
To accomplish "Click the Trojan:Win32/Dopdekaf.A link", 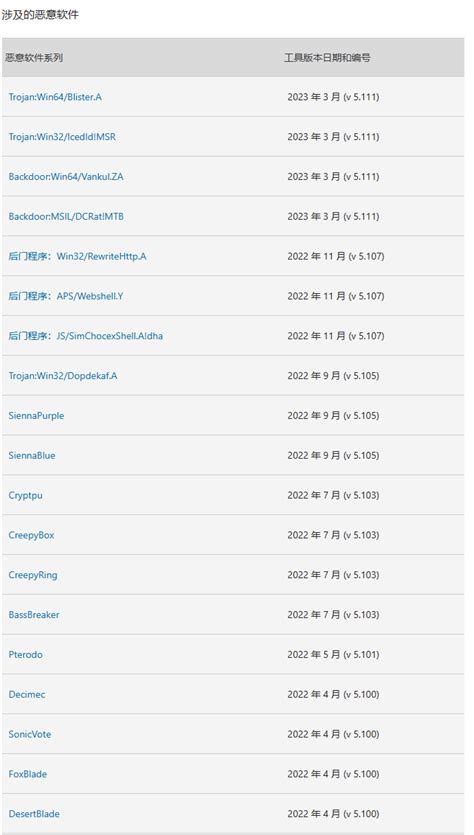I will (x=63, y=375).
